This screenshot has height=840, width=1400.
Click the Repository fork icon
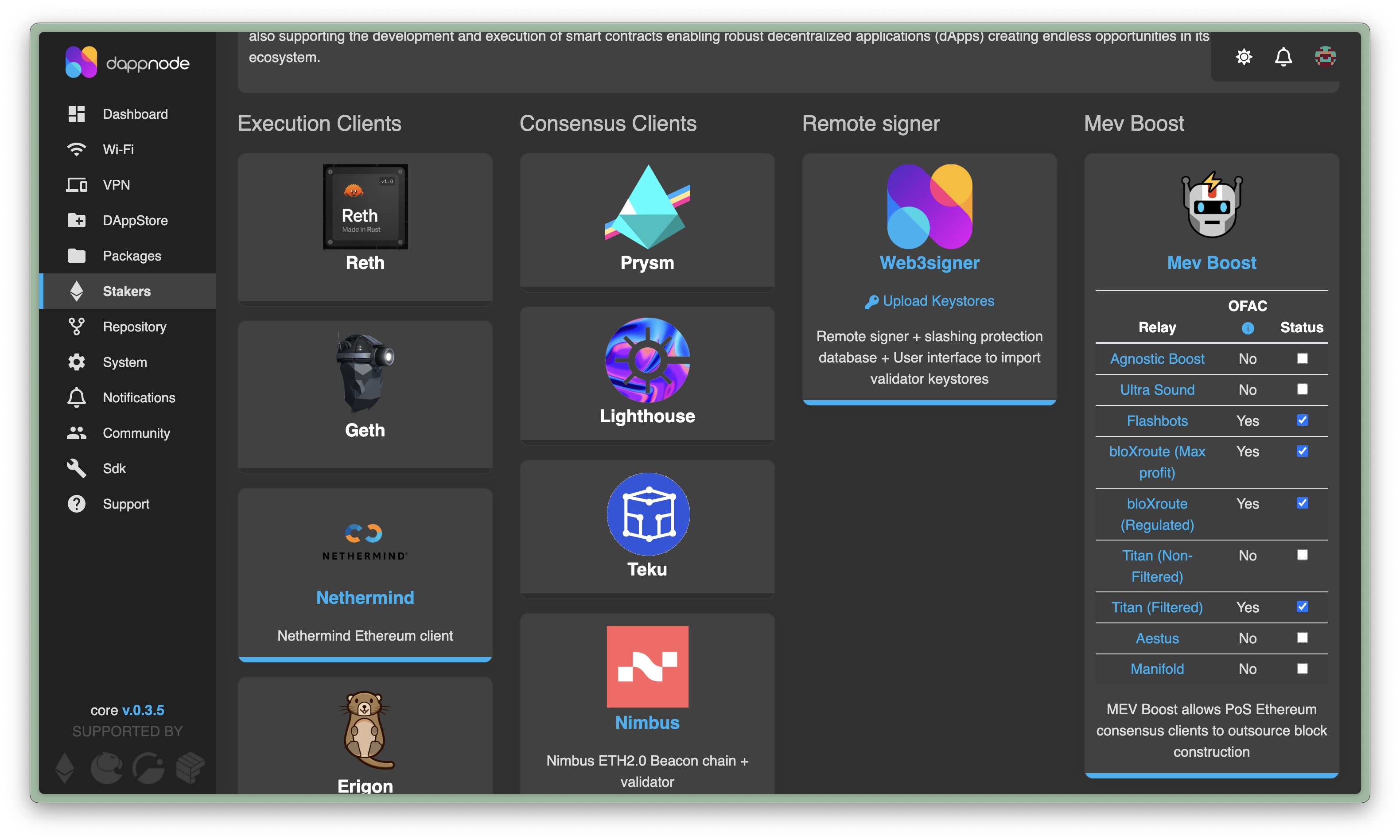pyautogui.click(x=76, y=327)
